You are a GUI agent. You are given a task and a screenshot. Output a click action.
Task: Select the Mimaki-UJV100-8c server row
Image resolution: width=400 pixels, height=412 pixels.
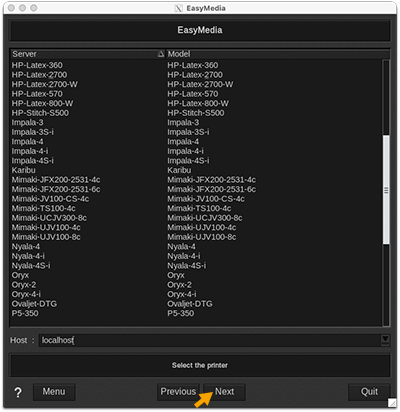click(x=46, y=237)
